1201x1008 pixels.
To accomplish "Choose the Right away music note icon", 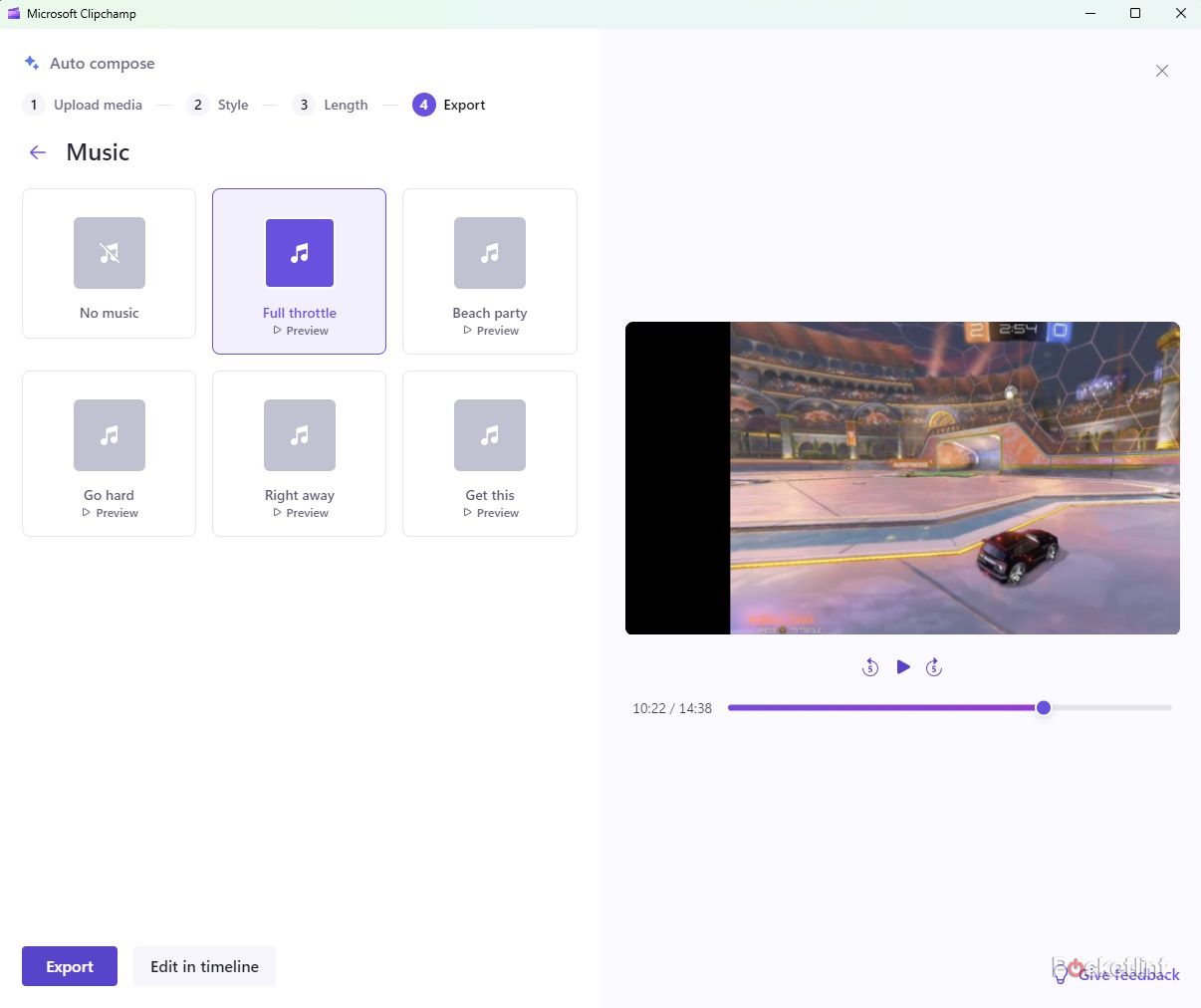I will click(300, 435).
